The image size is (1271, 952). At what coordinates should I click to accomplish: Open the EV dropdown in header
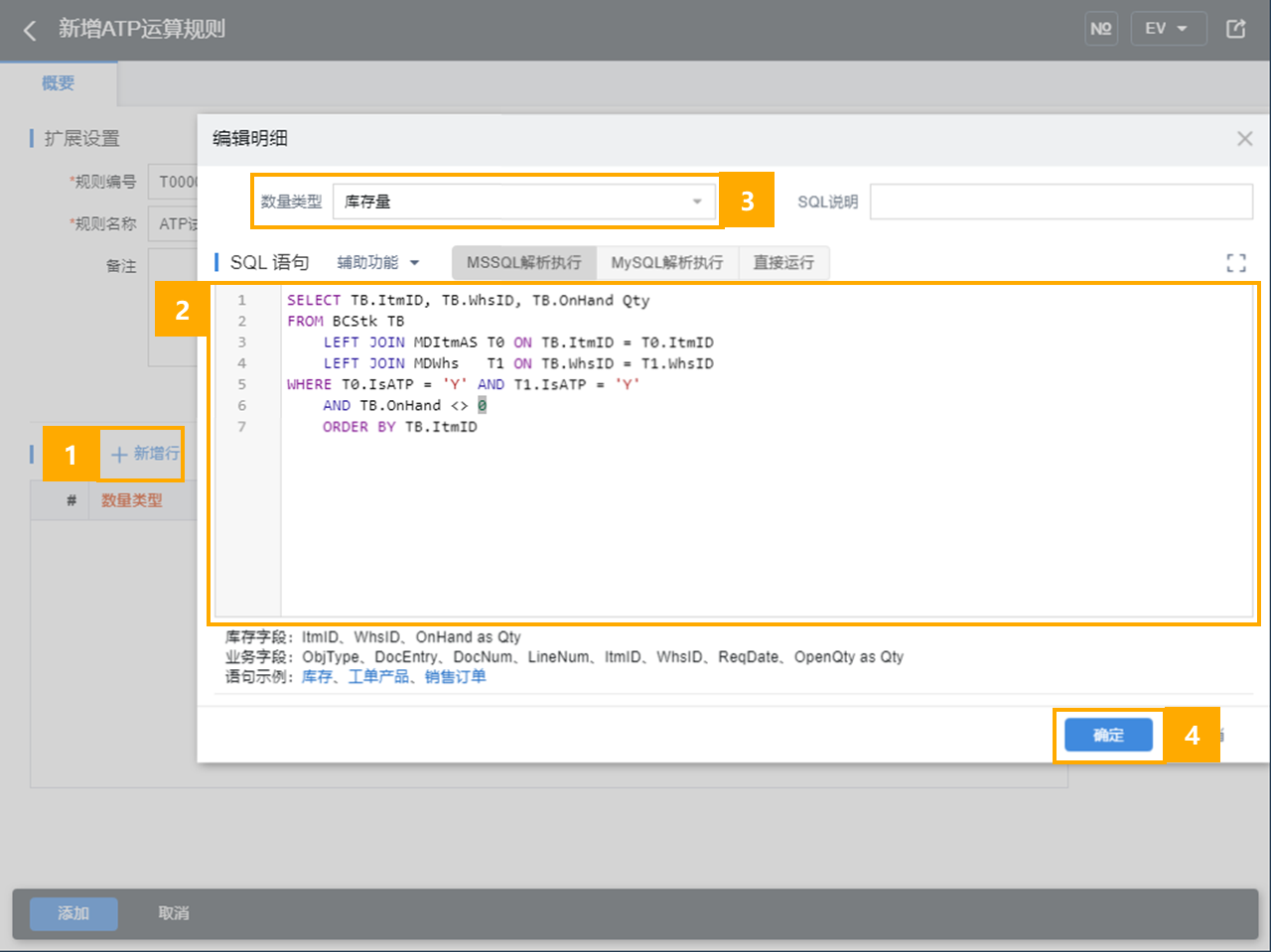click(x=1169, y=29)
